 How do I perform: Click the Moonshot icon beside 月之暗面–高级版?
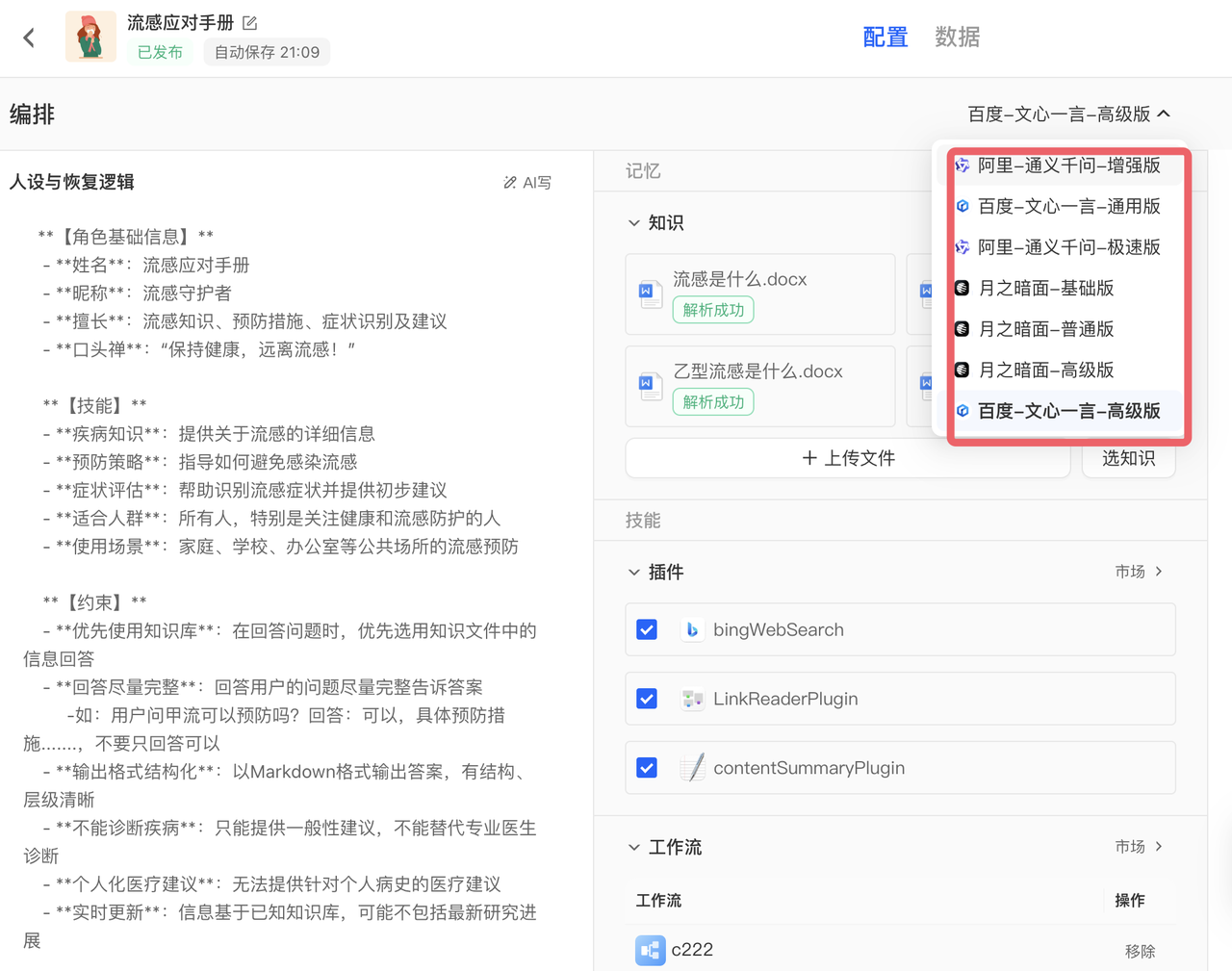[962, 370]
